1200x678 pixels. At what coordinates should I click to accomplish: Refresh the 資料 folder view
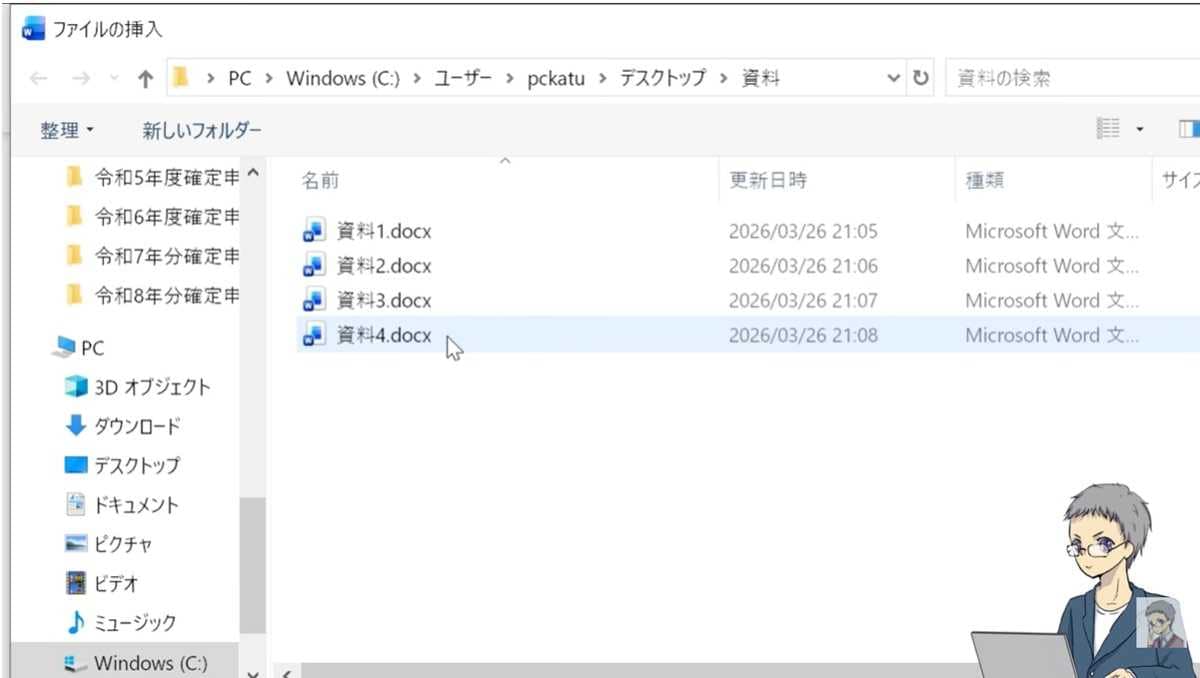coord(921,78)
